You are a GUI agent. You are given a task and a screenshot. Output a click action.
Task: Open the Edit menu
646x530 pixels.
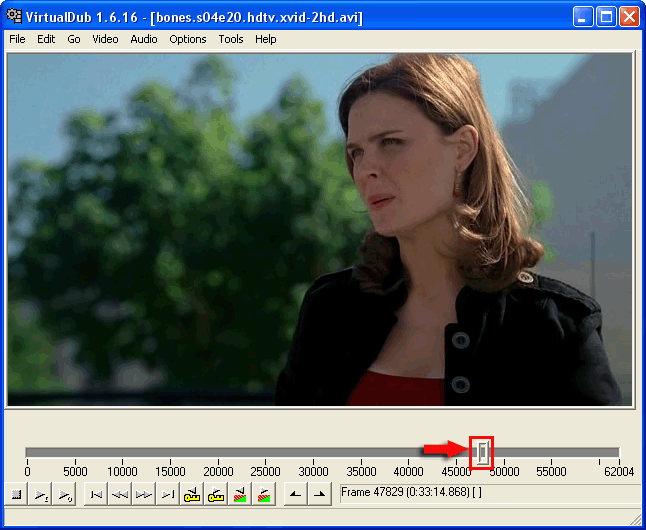(46, 39)
